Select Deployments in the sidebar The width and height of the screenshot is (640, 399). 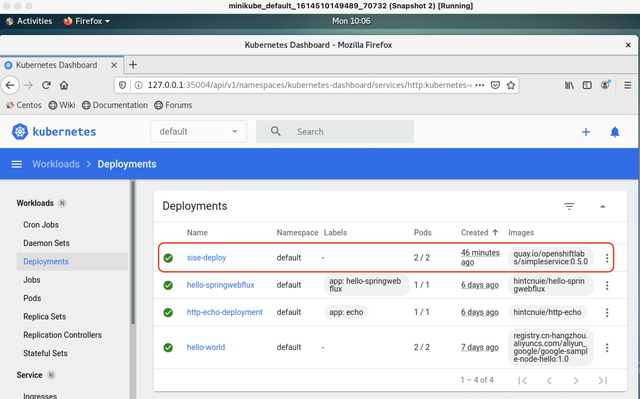coord(72,262)
